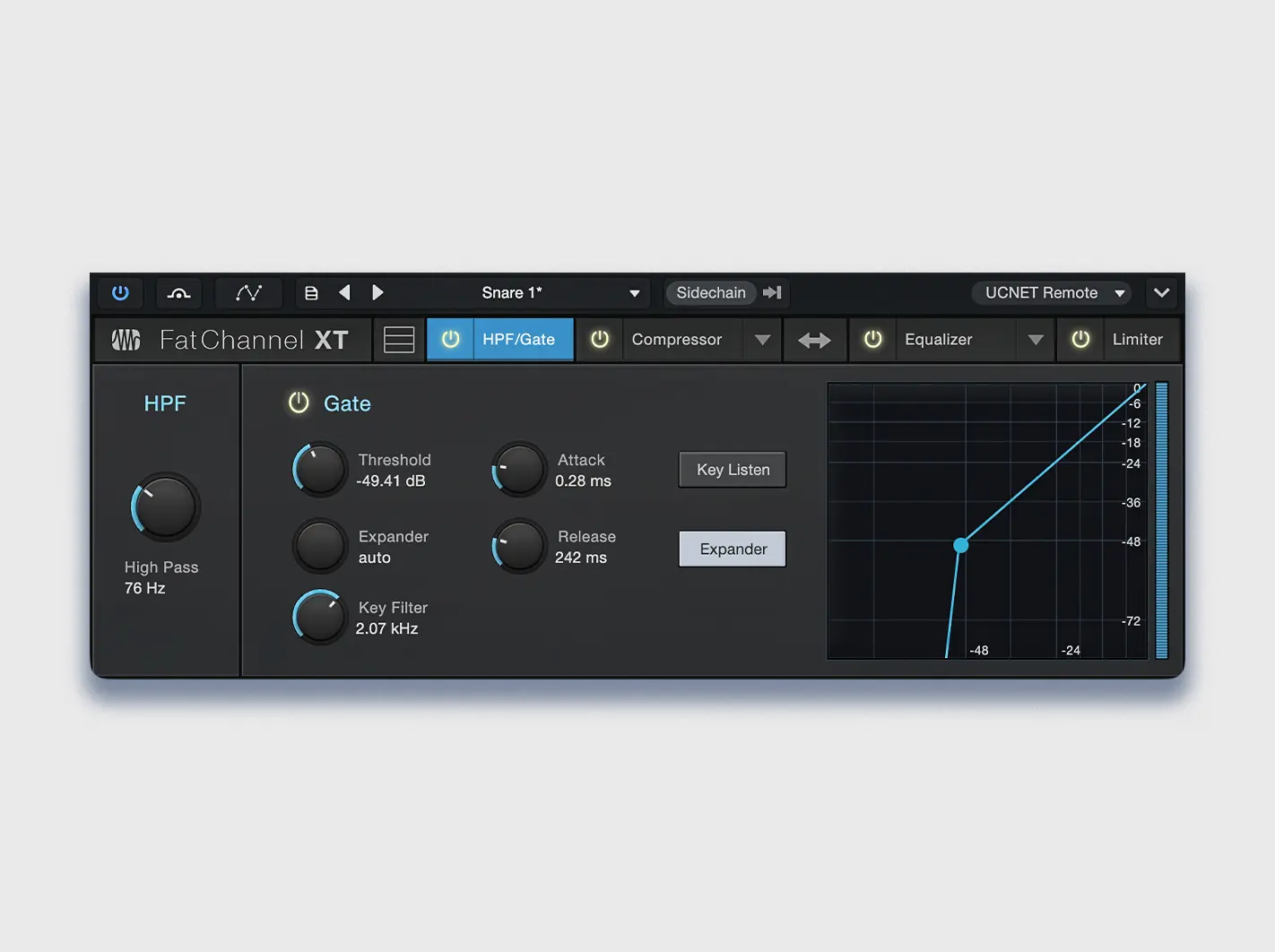Open the preset list icon
The image size is (1275, 952).
coord(311,292)
